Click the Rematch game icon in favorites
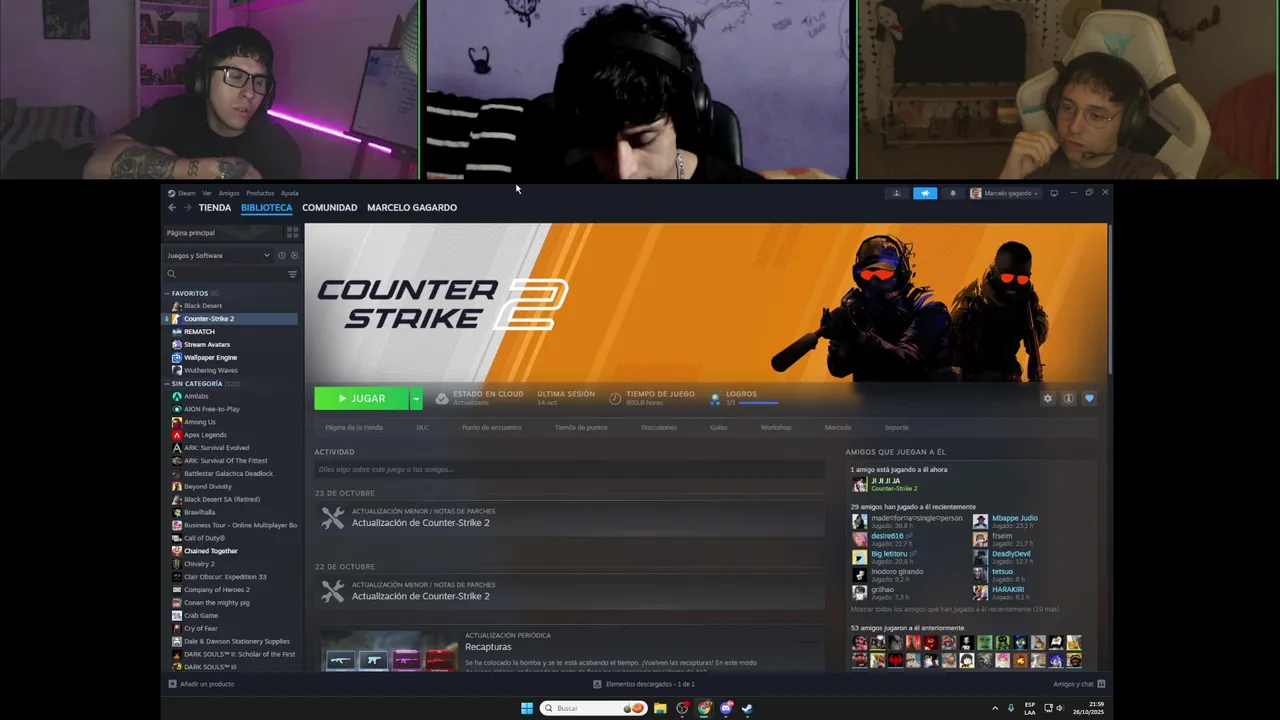Image resolution: width=1280 pixels, height=720 pixels. tap(177, 331)
